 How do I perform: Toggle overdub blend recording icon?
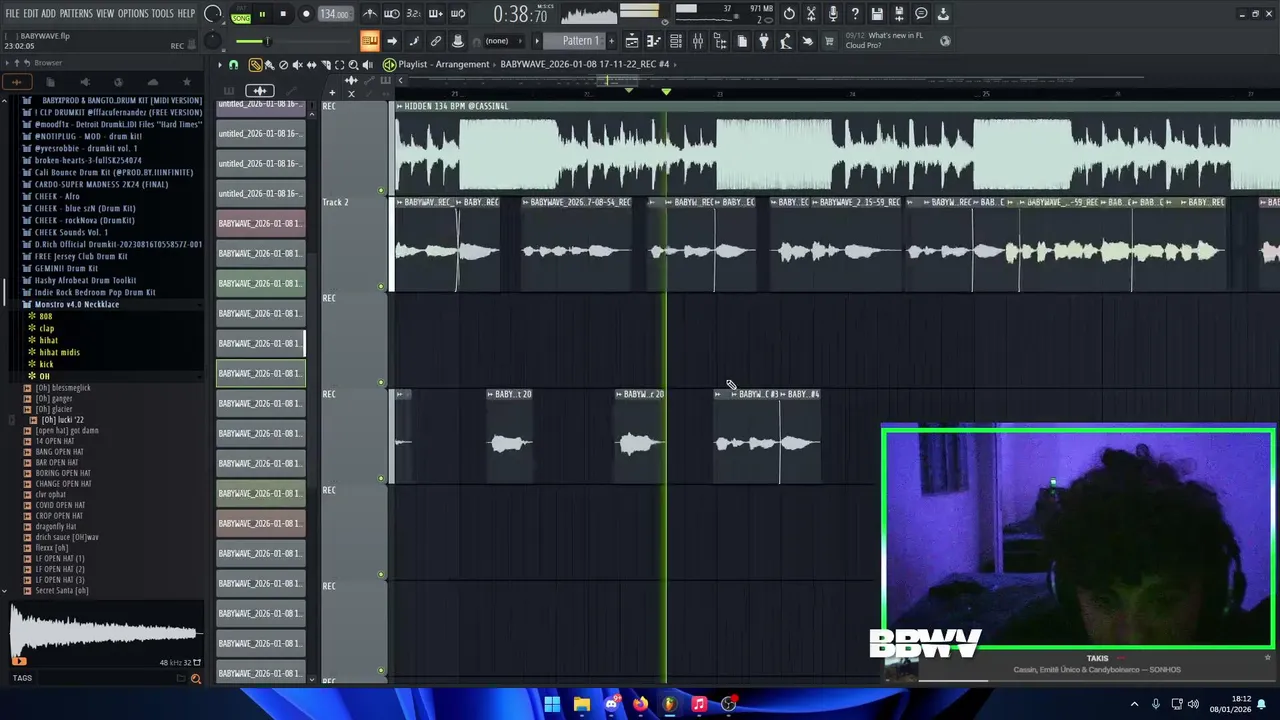point(436,14)
